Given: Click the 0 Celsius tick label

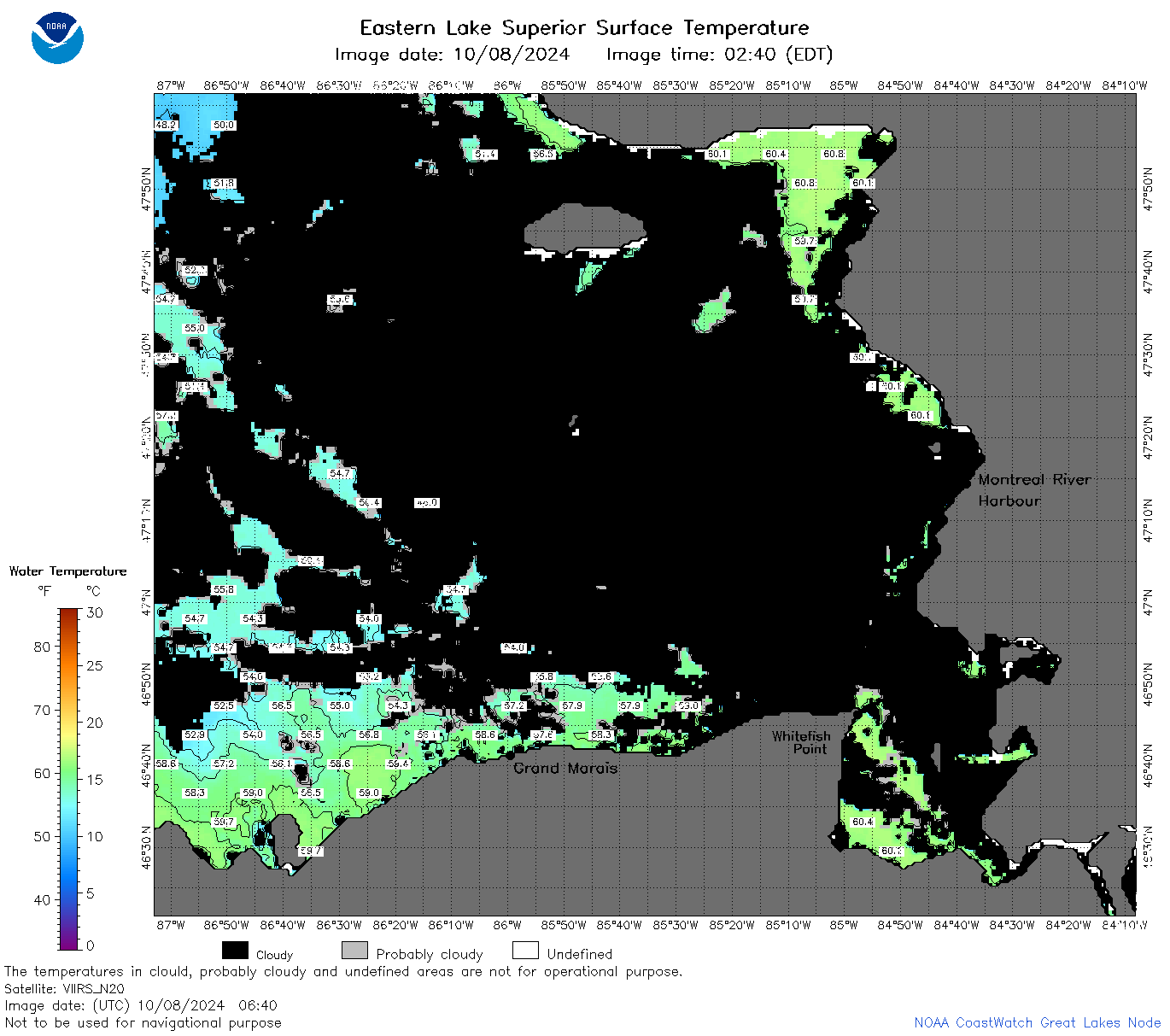Looking at the screenshot, I should [91, 945].
